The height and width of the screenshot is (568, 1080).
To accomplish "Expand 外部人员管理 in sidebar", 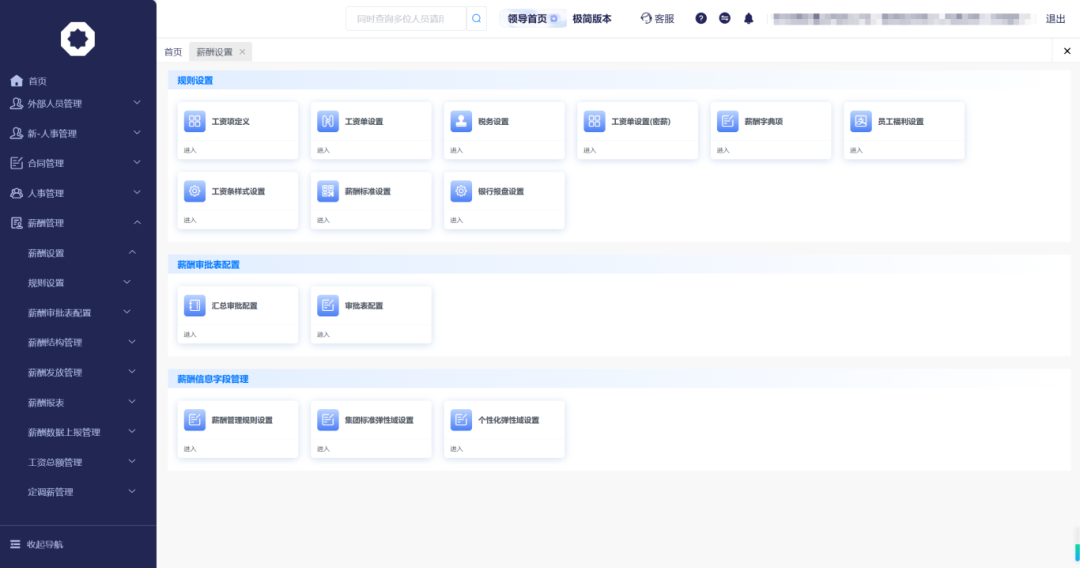I will coord(68,103).
